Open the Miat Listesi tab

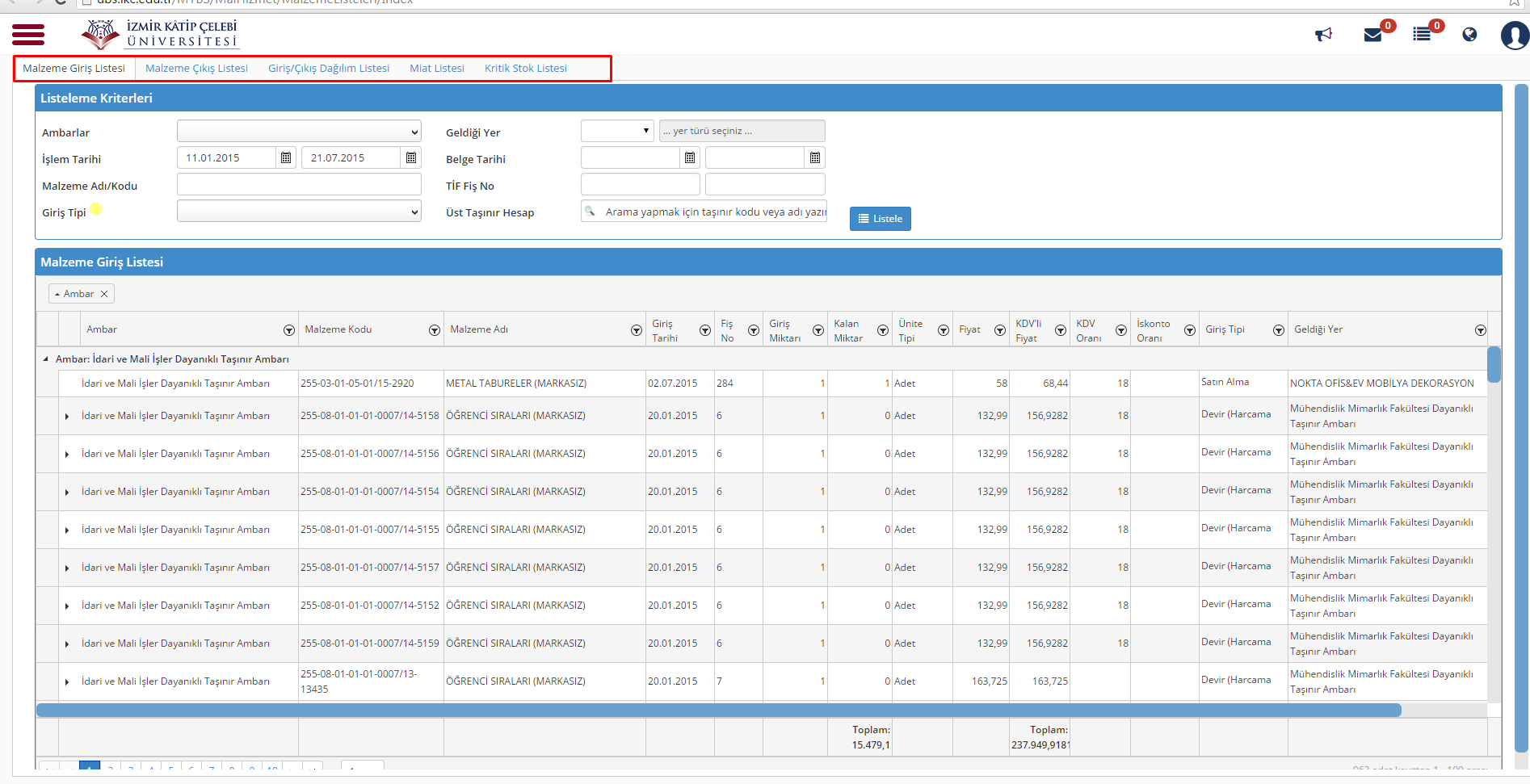tap(437, 69)
